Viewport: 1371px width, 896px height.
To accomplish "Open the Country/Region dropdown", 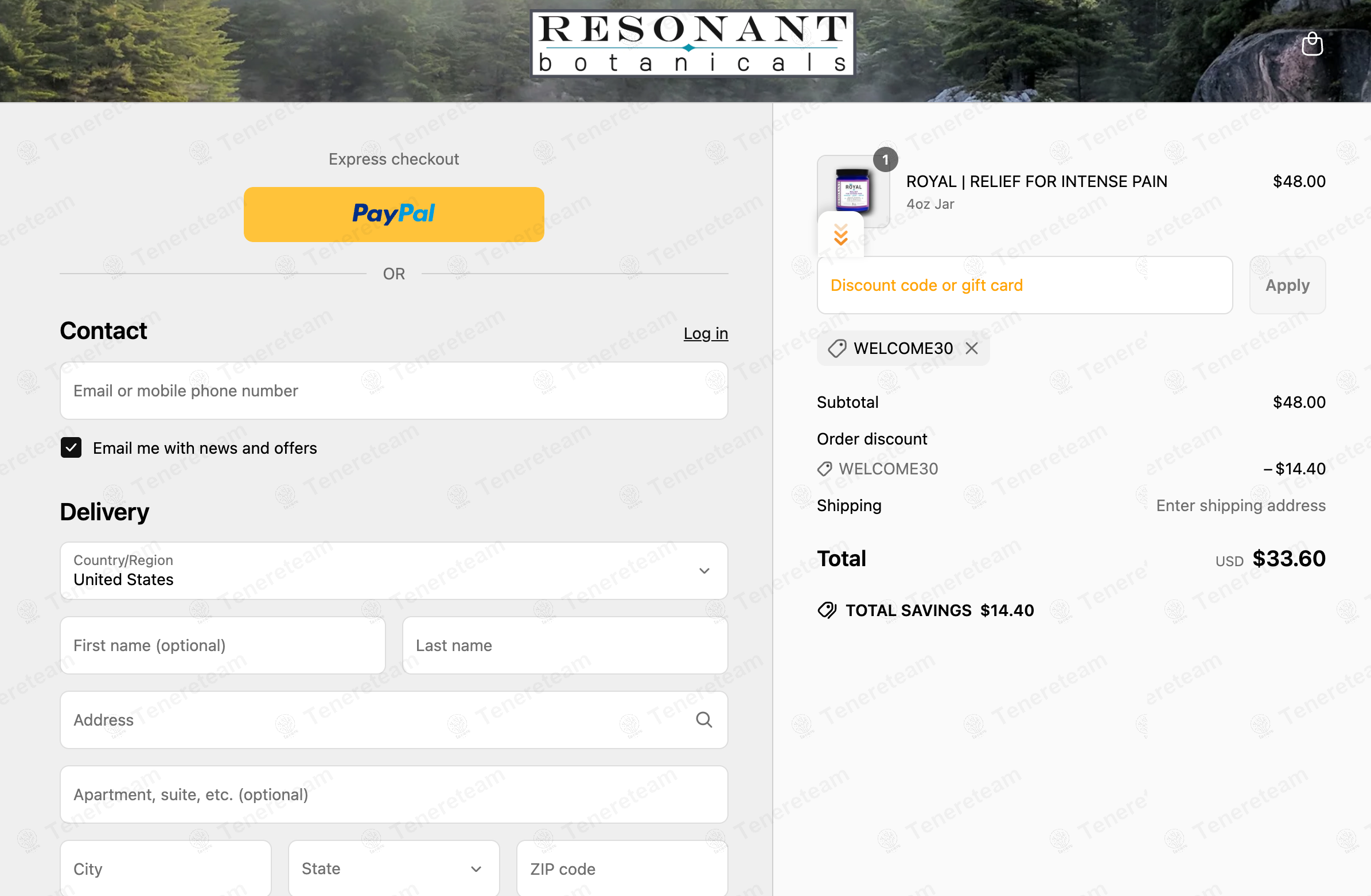I will tap(394, 570).
